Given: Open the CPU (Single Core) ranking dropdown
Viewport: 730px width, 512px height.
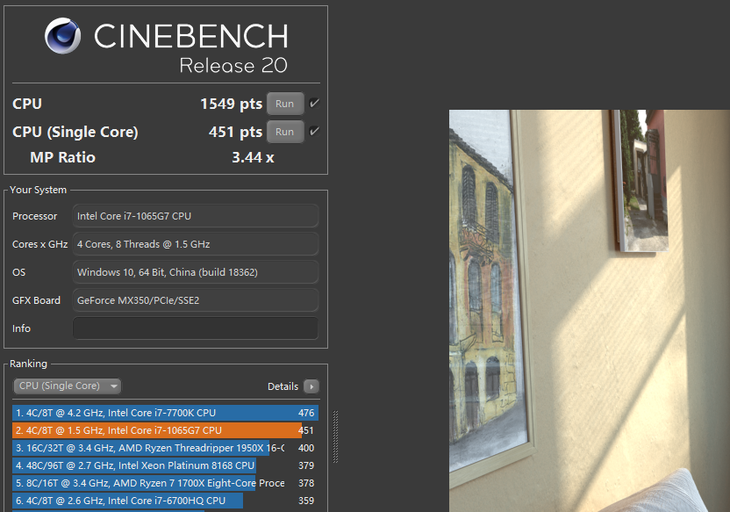Looking at the screenshot, I should [67, 386].
